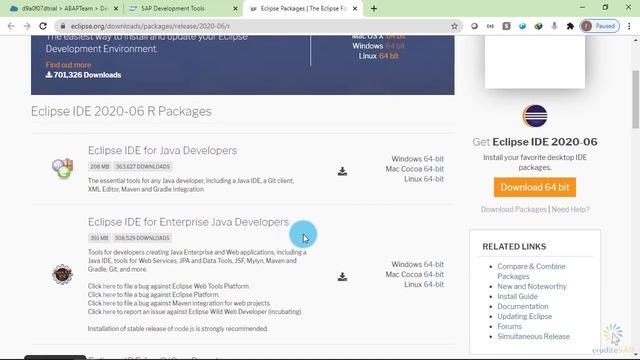The width and height of the screenshot is (640, 360).
Task: Open the Documentation related link
Action: [523, 307]
